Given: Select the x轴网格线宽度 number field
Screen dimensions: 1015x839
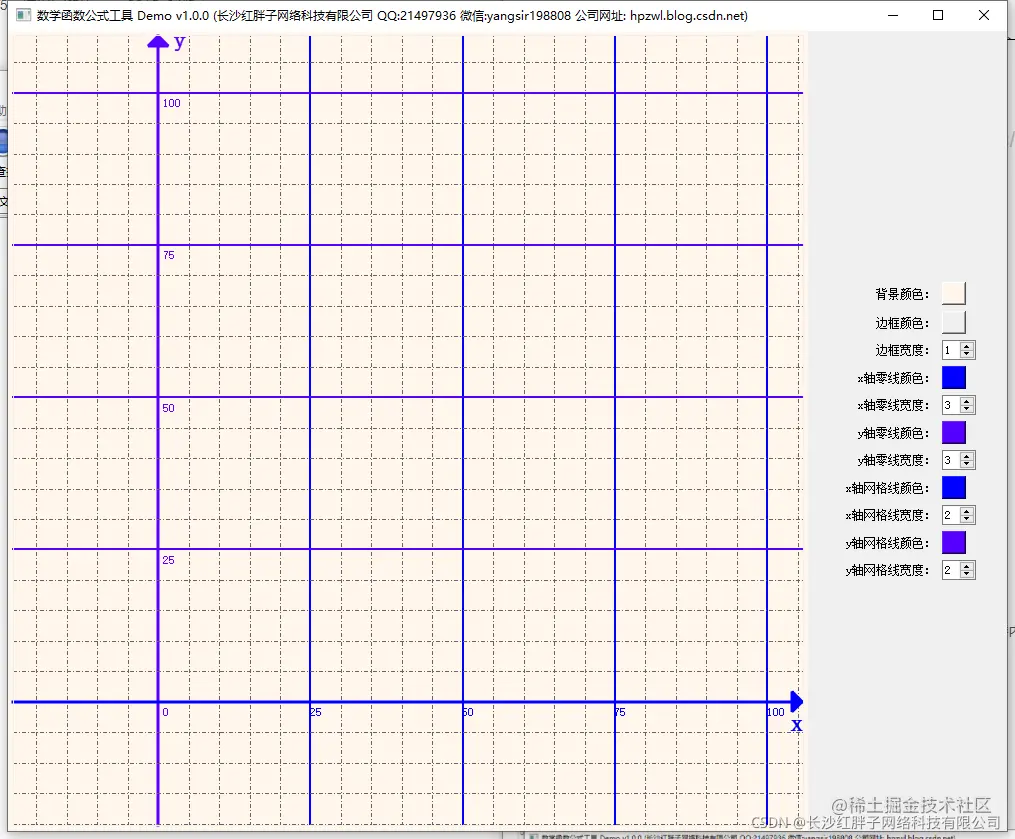Looking at the screenshot, I should (952, 515).
